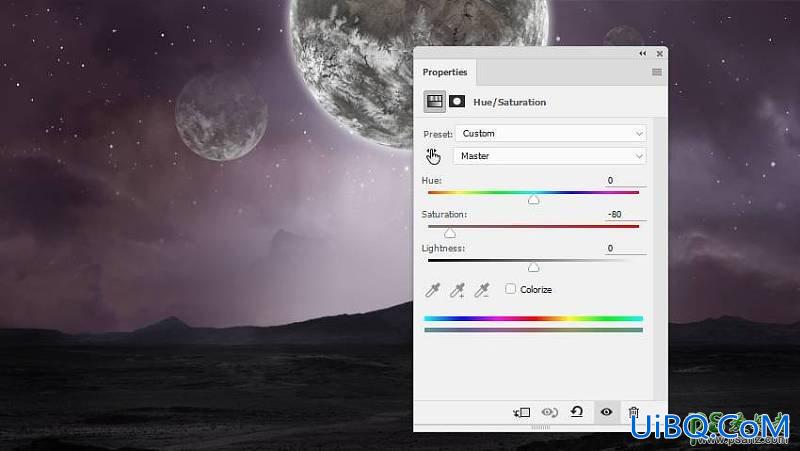
Task: Click the Hue/Saturation title text
Action: [510, 102]
